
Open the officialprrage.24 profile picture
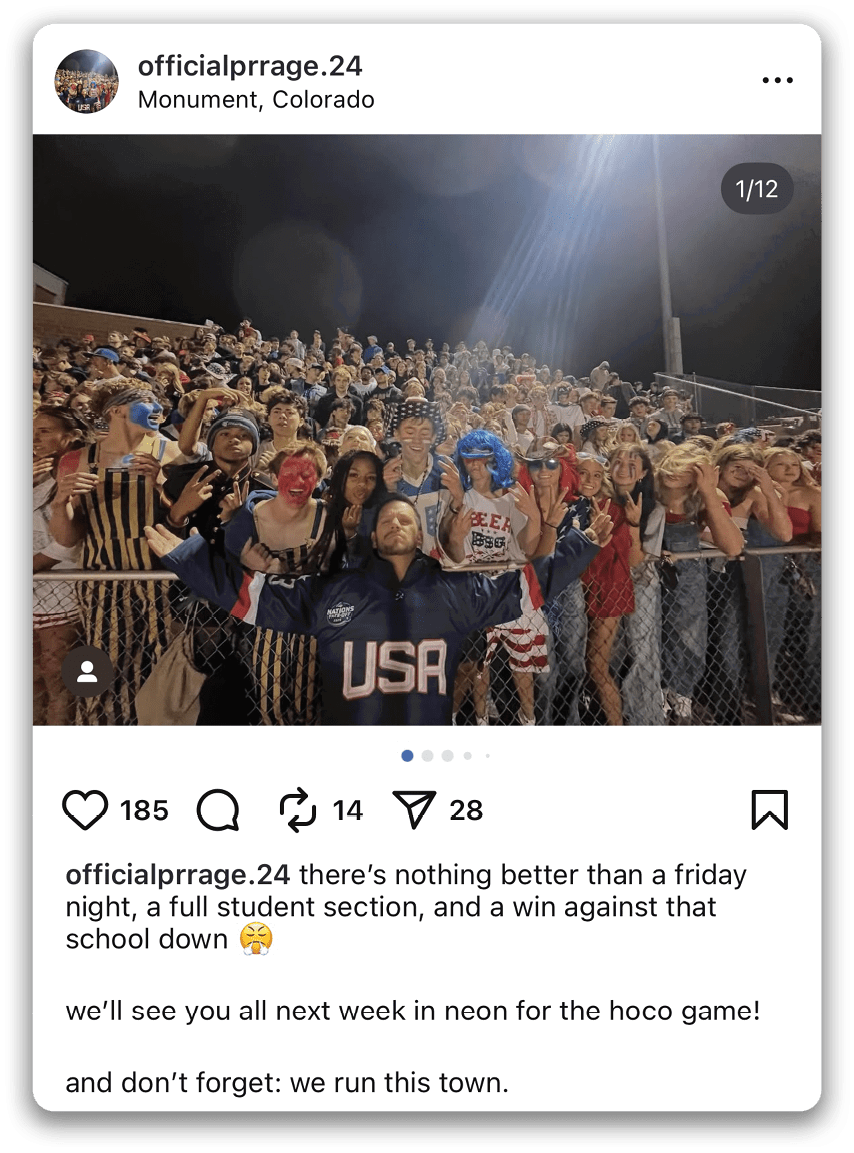tap(86, 81)
